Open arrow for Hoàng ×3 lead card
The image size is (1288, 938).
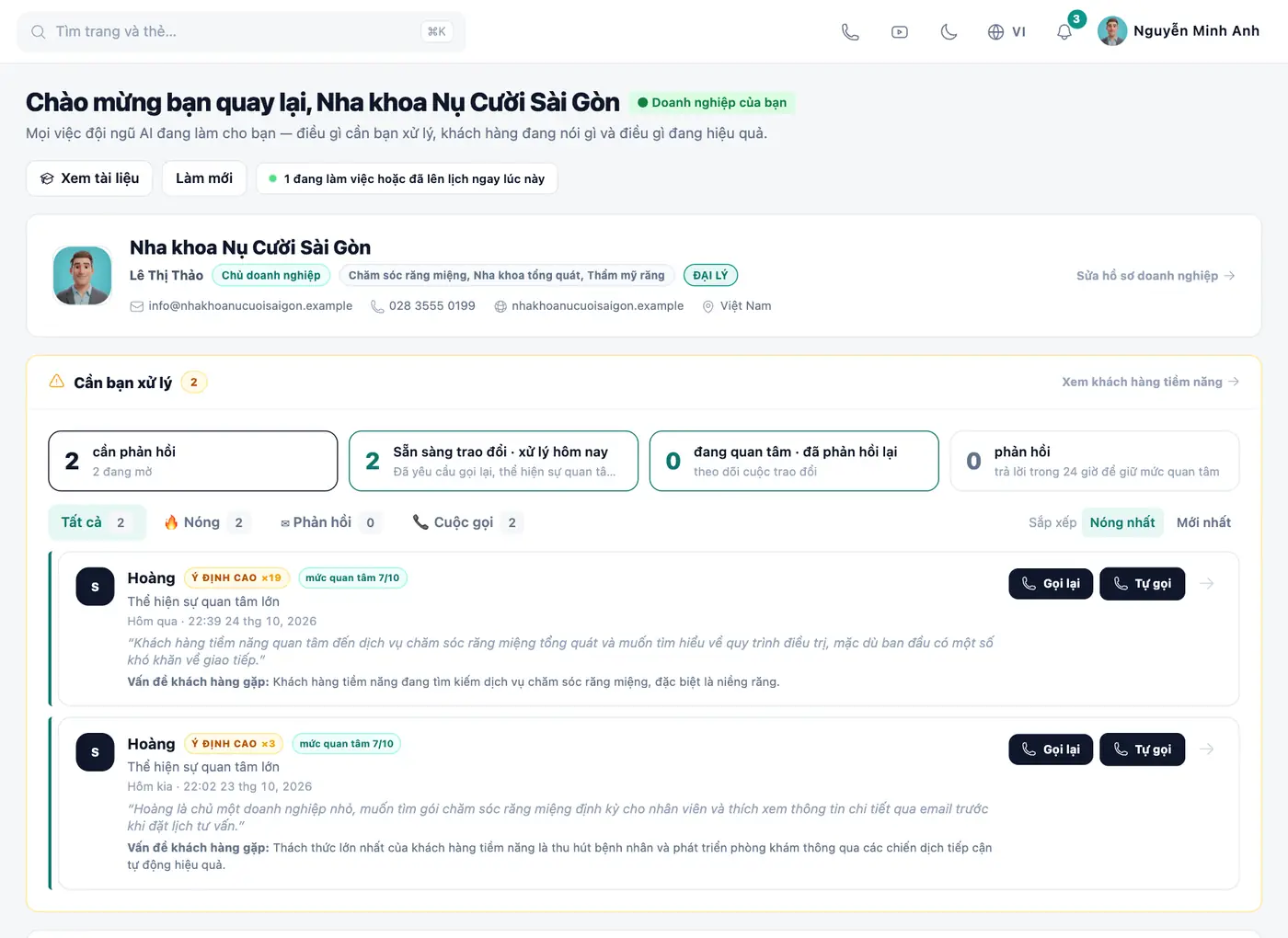pos(1207,749)
